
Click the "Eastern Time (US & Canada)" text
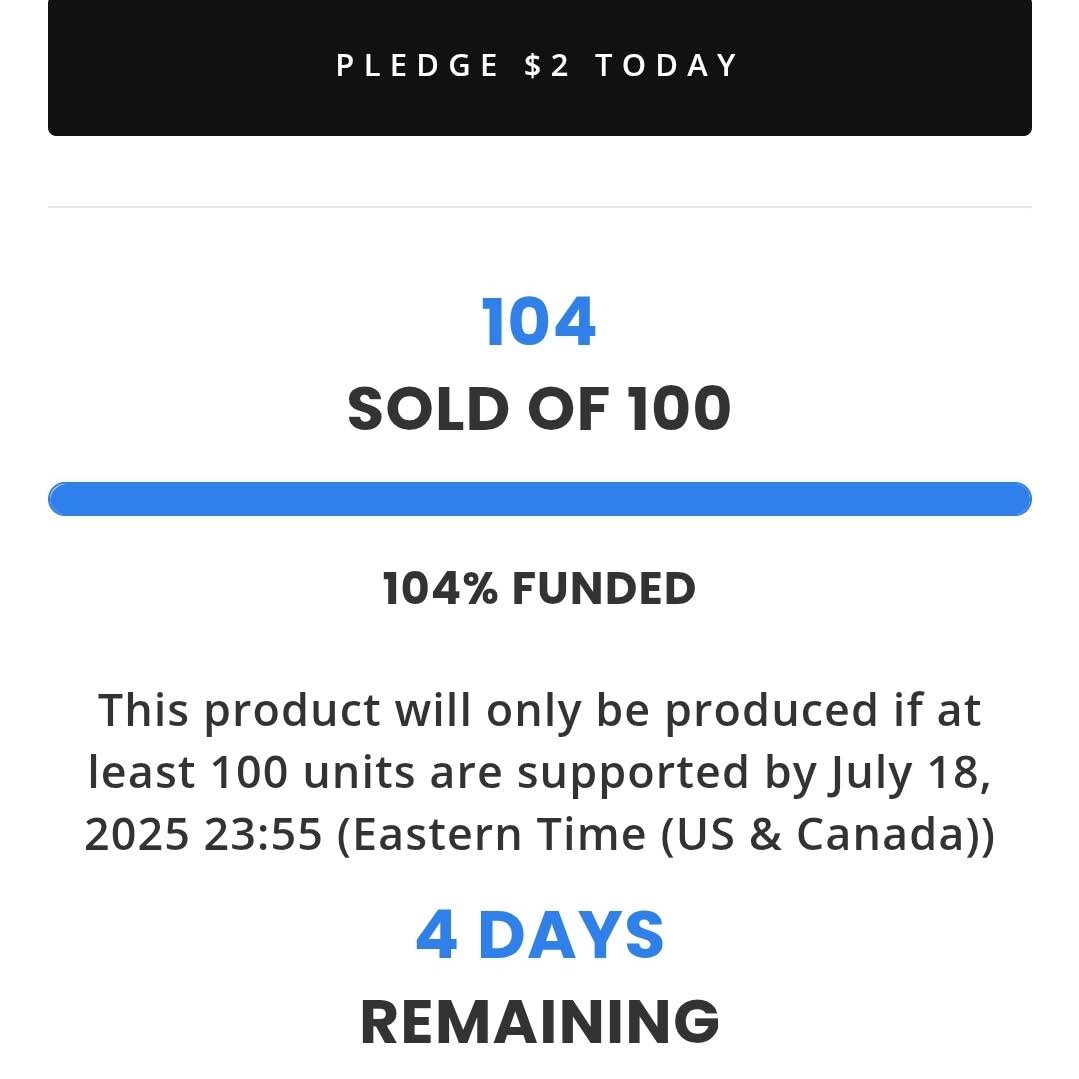[665, 834]
